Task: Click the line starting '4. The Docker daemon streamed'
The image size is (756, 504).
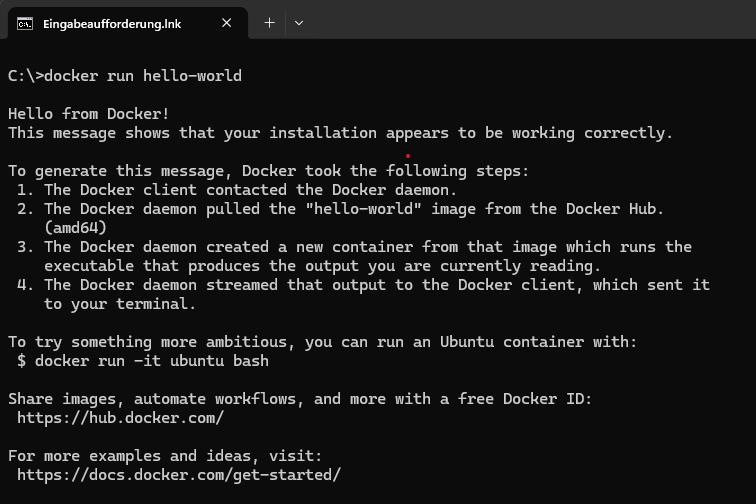Action: pos(363,285)
